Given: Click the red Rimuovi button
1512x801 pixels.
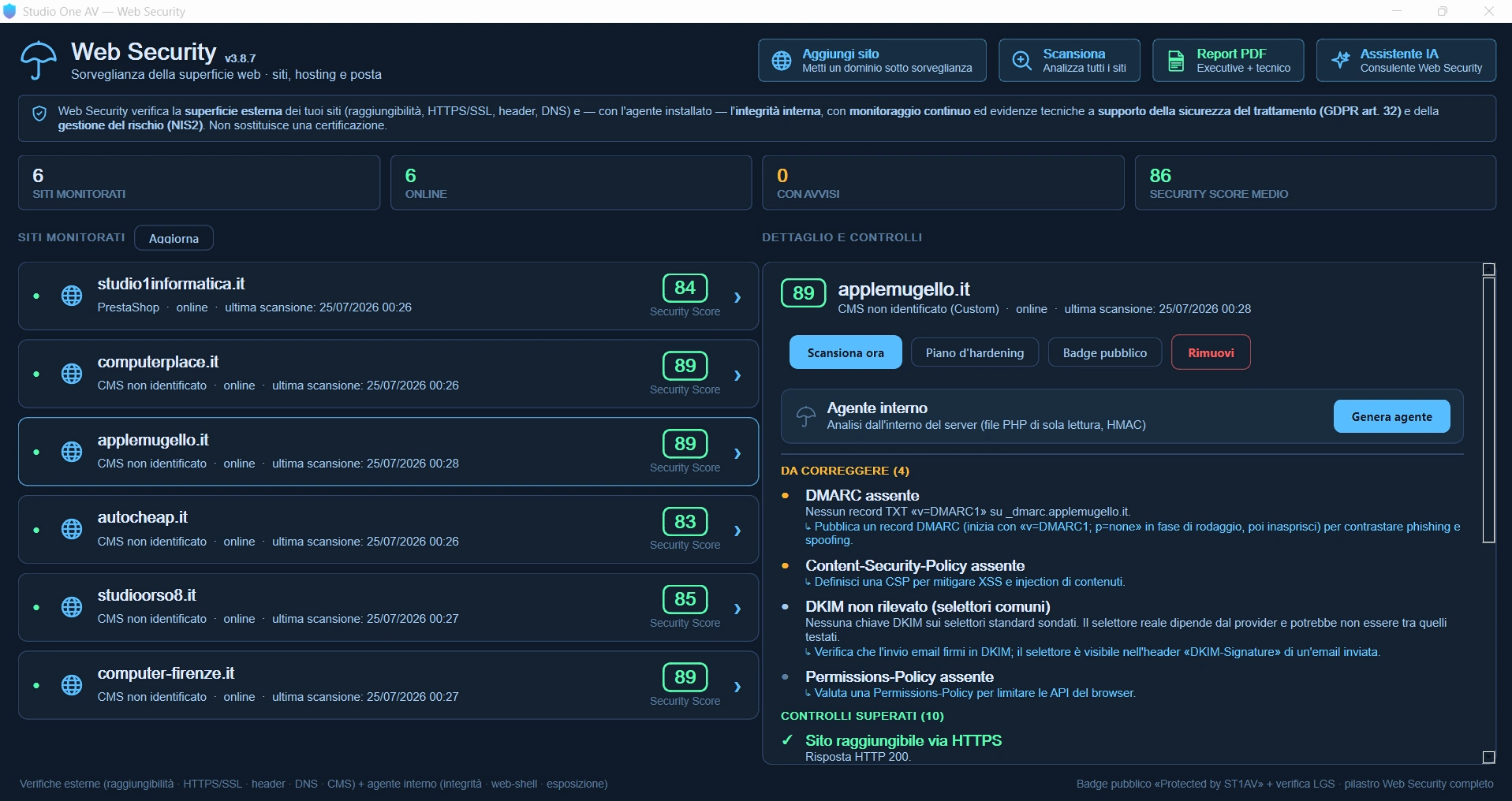Looking at the screenshot, I should [x=1211, y=352].
